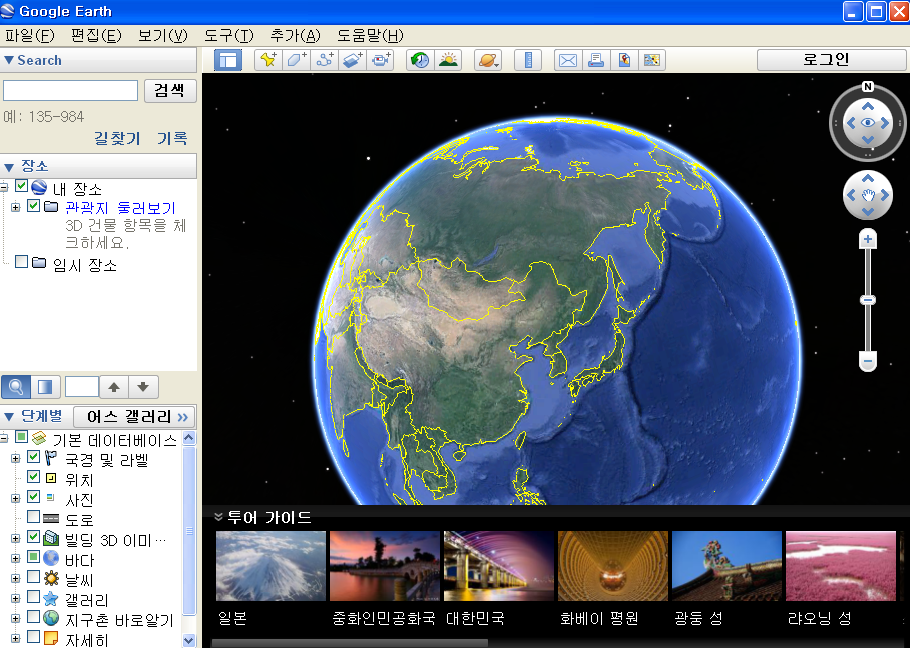
Task: Click the zoom out minus button
Action: (x=868, y=361)
